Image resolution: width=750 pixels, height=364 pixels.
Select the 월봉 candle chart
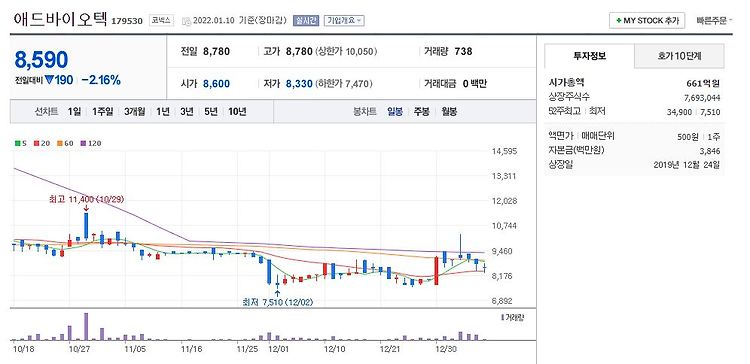(449, 112)
